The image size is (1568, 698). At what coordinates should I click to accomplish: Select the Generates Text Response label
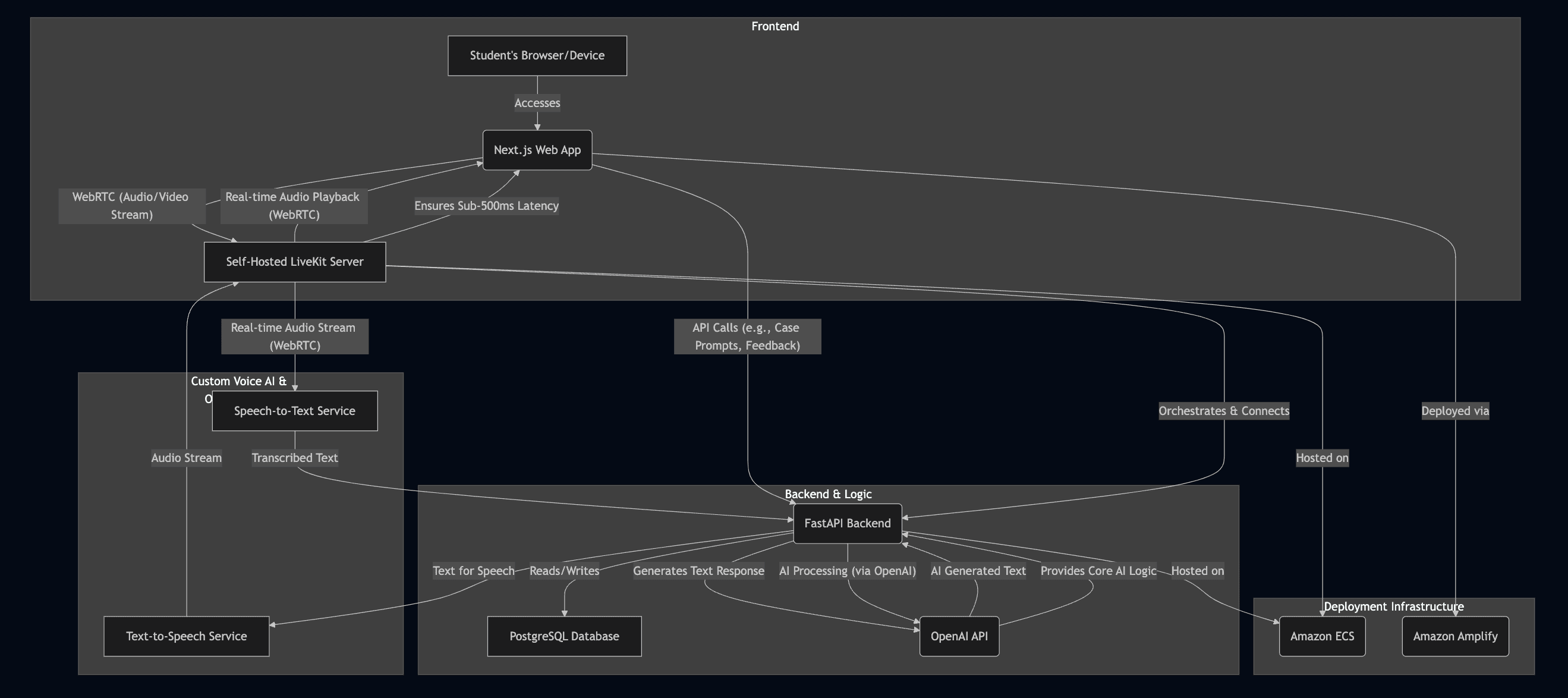point(698,571)
